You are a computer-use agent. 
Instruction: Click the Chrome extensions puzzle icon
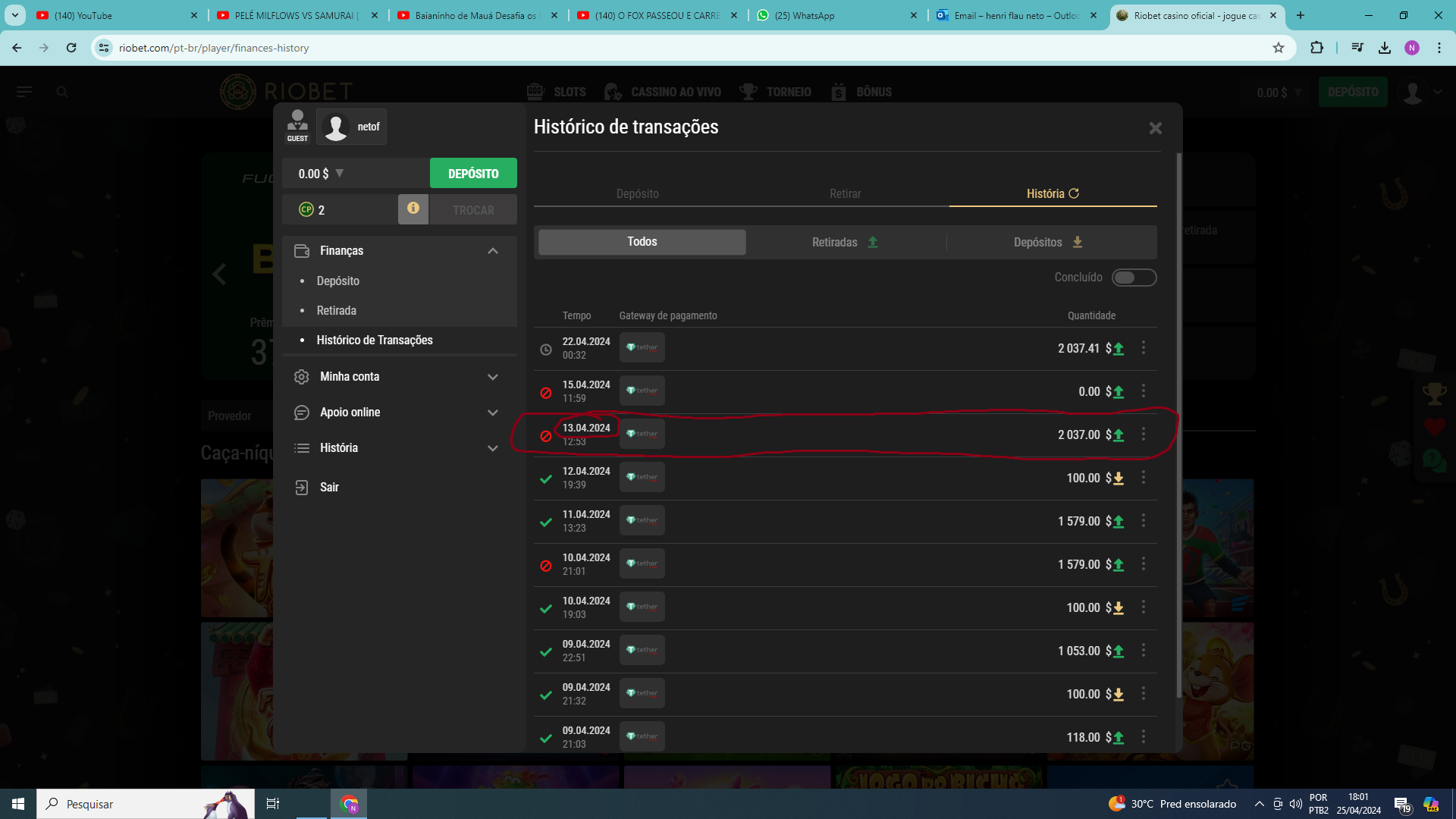click(x=1316, y=48)
